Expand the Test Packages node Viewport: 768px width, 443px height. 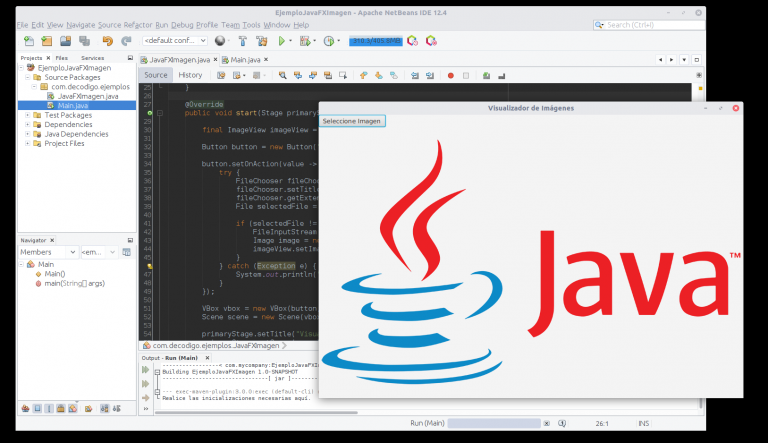[x=28, y=115]
